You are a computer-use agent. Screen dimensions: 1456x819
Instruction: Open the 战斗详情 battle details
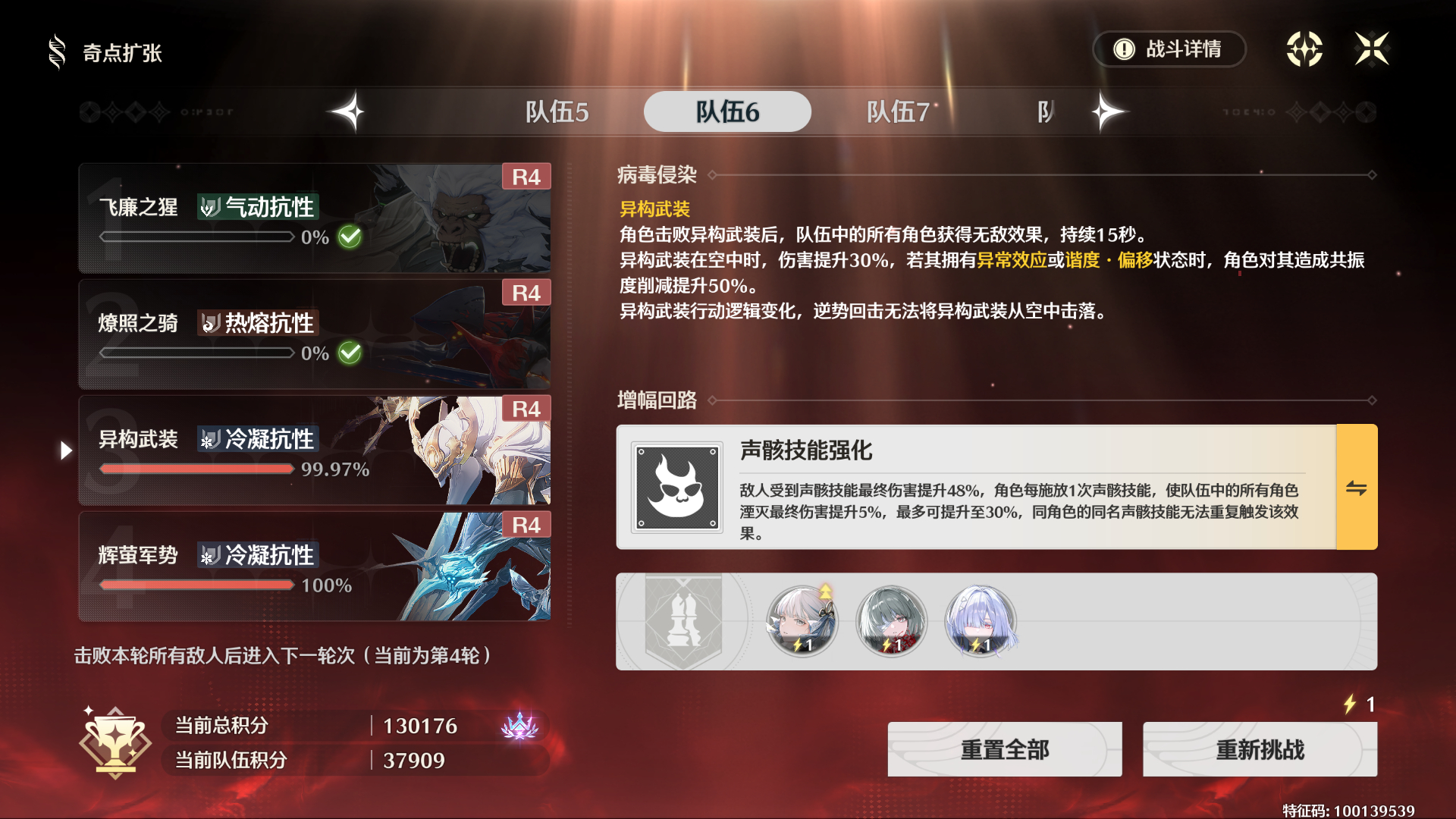tap(1169, 49)
